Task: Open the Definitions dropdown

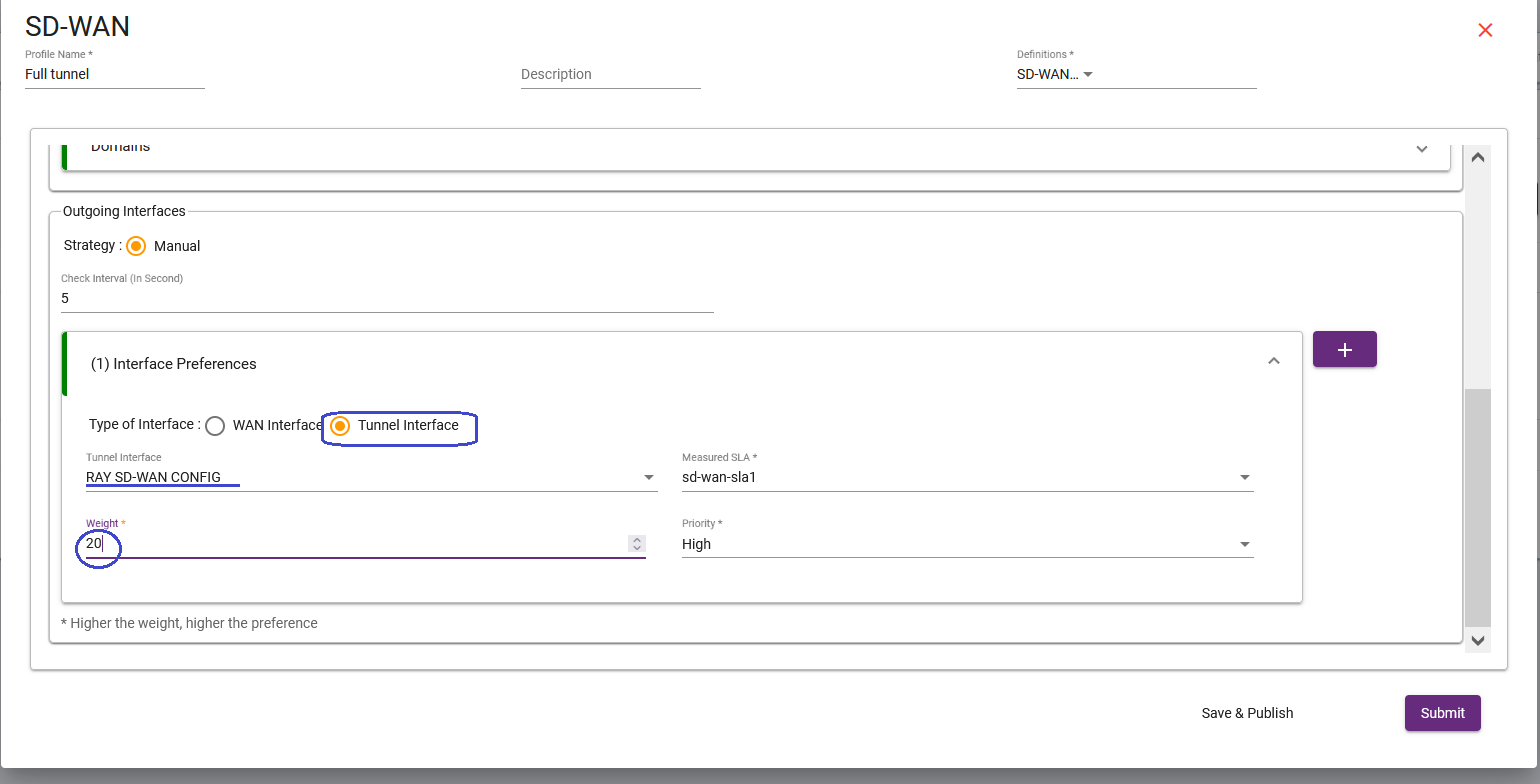Action: point(1136,74)
